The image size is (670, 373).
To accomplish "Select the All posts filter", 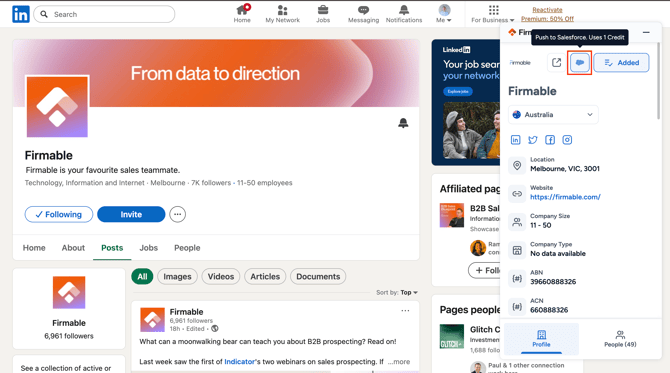I will pyautogui.click(x=142, y=276).
